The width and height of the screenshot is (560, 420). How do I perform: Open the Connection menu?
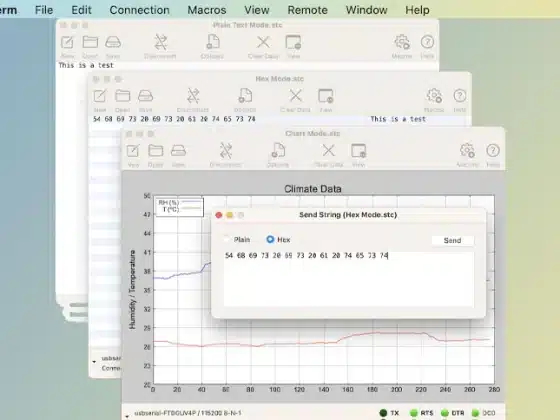tap(140, 10)
